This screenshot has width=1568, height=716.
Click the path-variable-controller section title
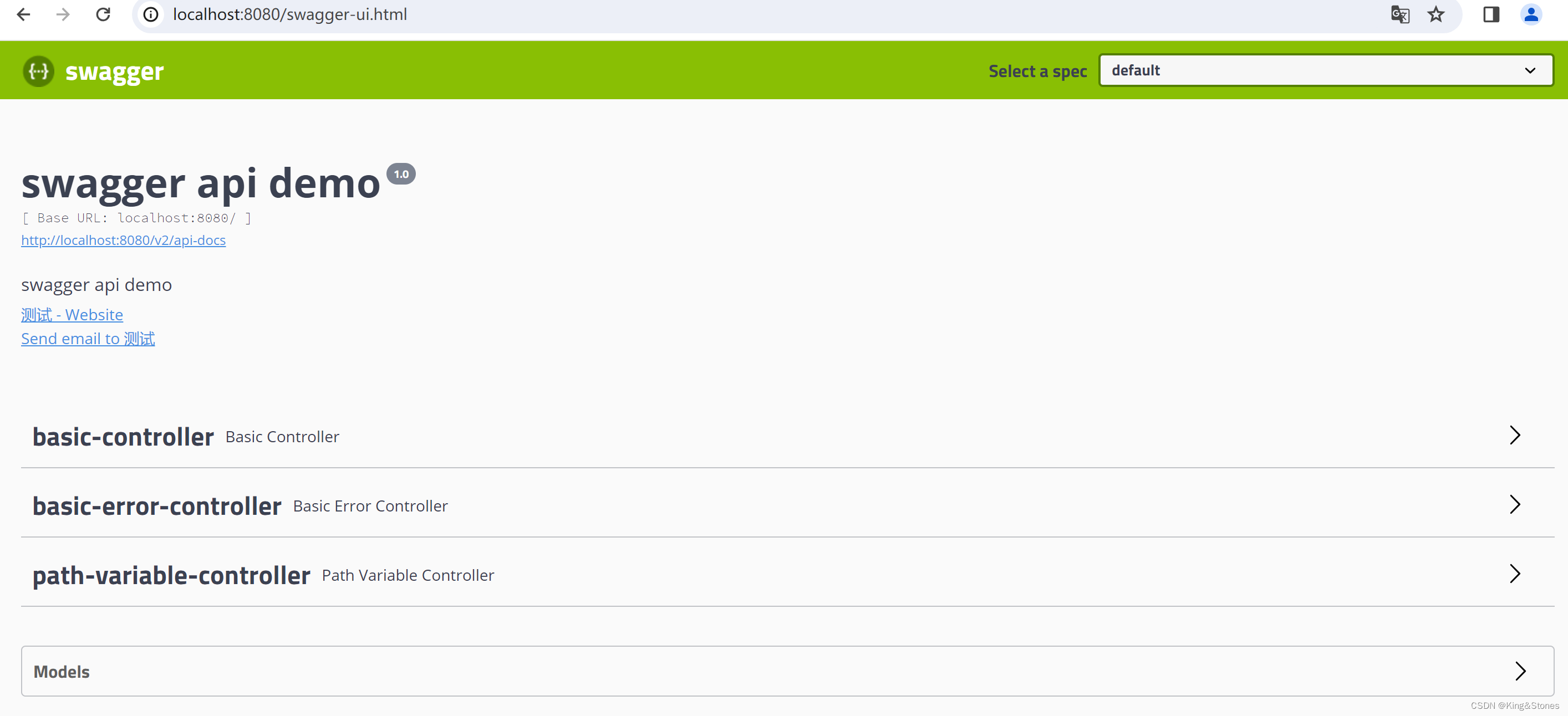coord(172,575)
